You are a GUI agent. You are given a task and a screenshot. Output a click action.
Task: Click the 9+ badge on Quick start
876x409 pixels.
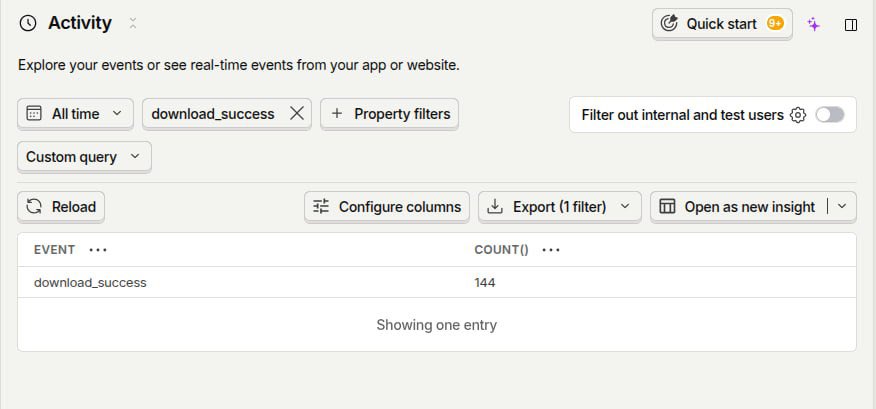(x=775, y=23)
